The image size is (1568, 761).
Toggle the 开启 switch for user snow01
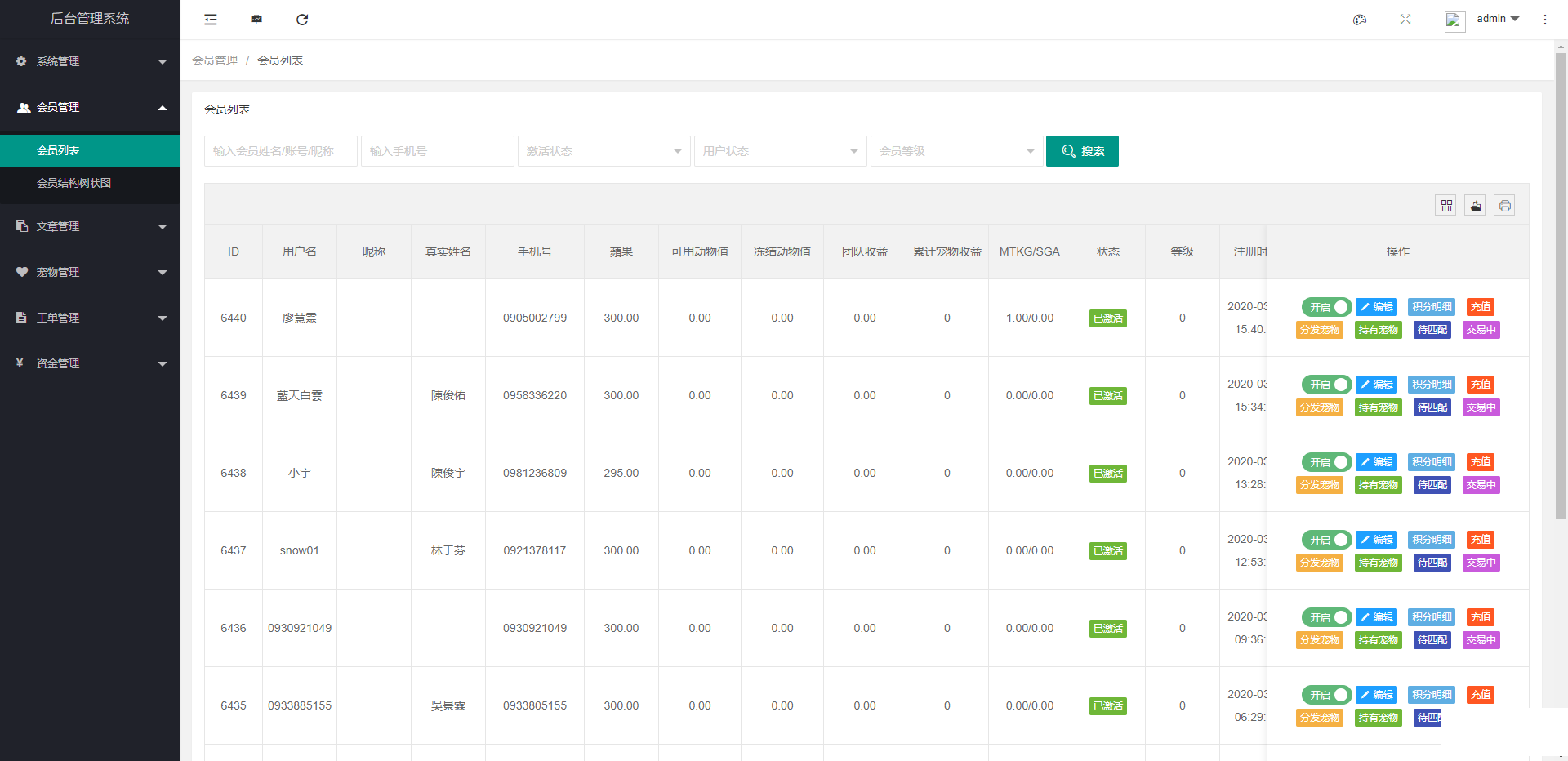(x=1326, y=540)
